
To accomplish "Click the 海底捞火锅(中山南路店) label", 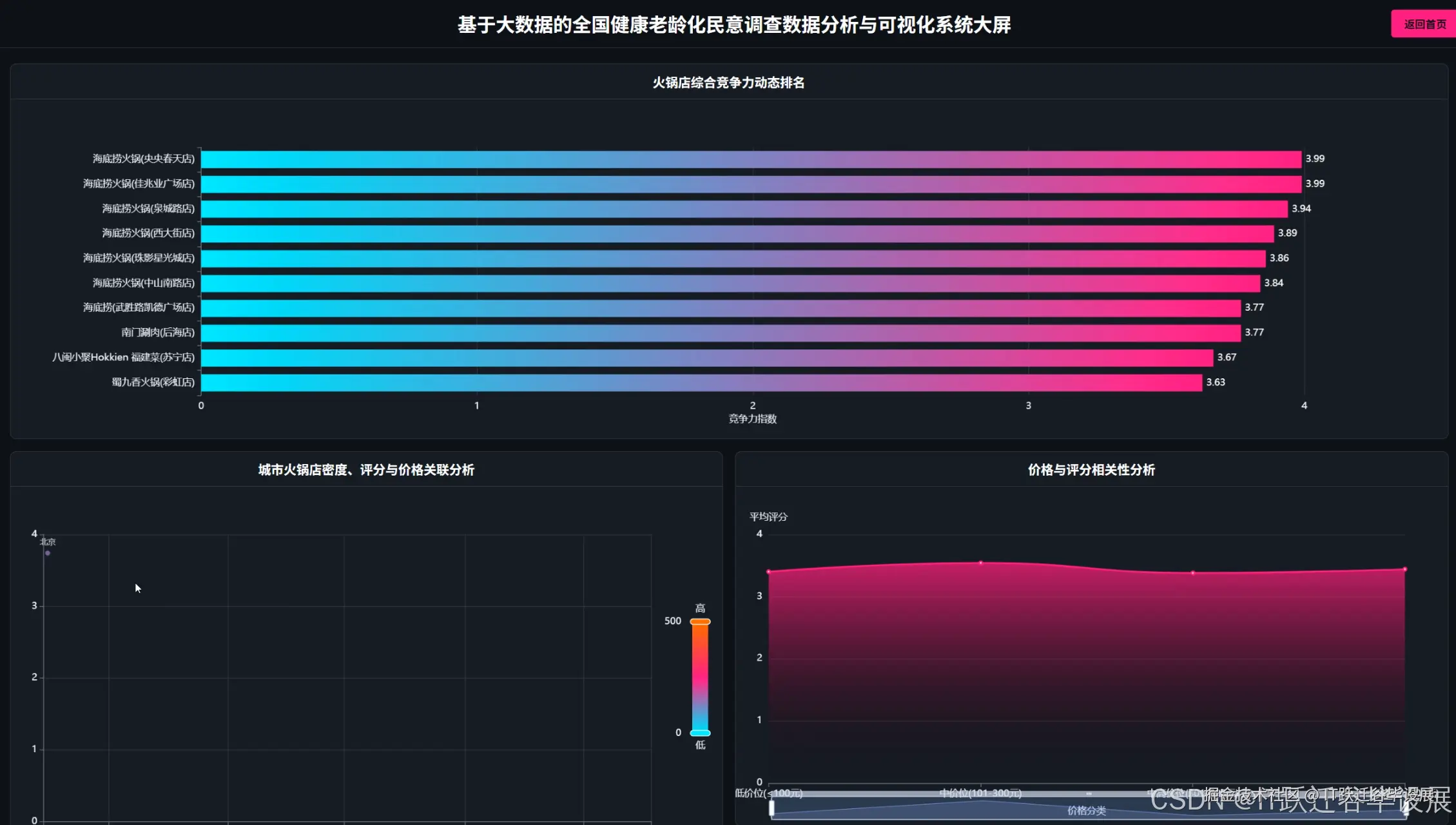I will click(x=143, y=283).
